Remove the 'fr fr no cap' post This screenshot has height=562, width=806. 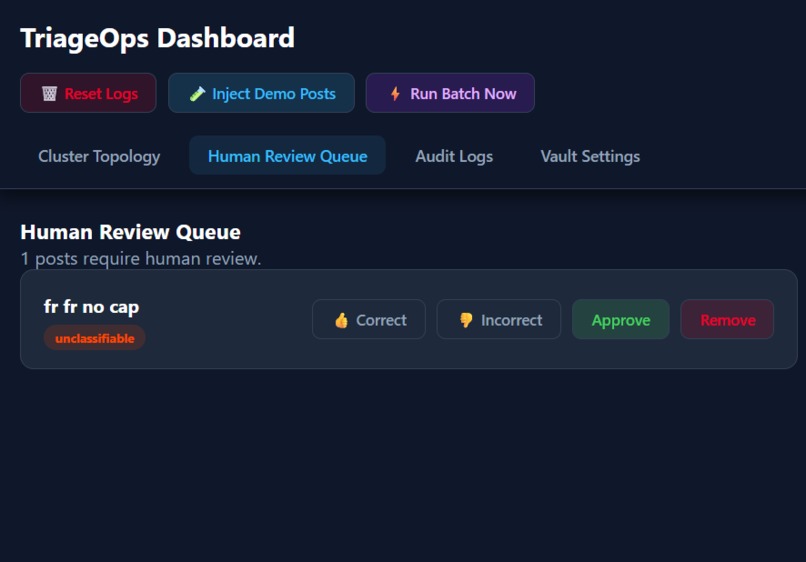[727, 319]
